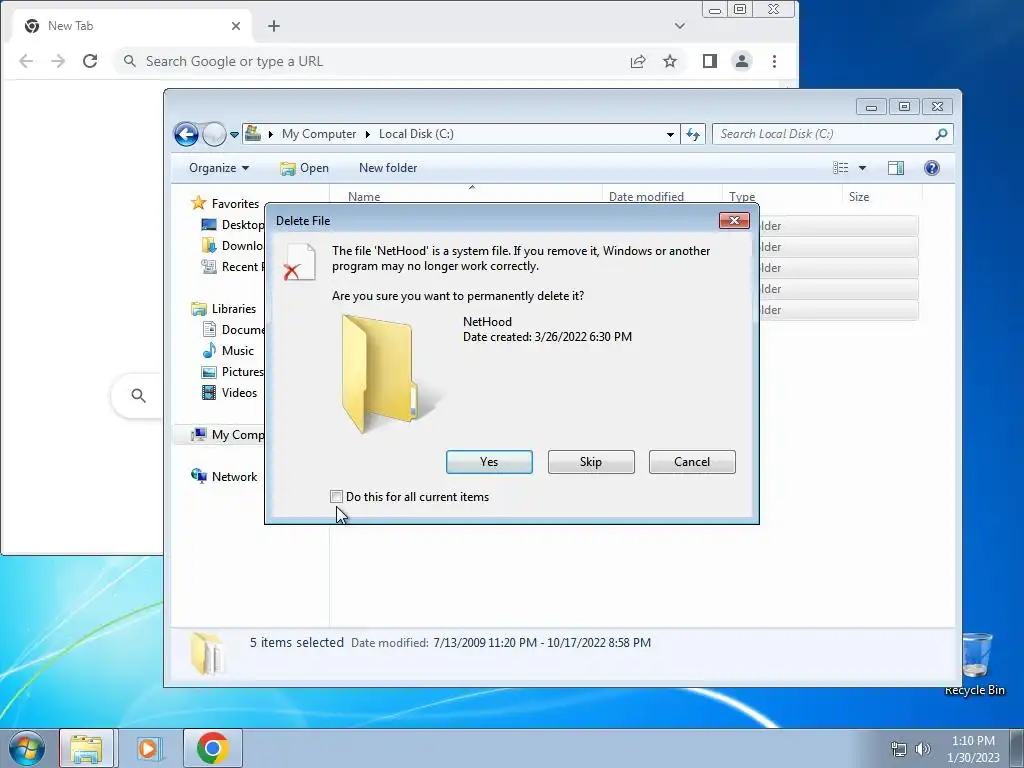The width and height of the screenshot is (1024, 768).
Task: Click the Google search box magnifier in Chrome
Action: (x=138, y=395)
